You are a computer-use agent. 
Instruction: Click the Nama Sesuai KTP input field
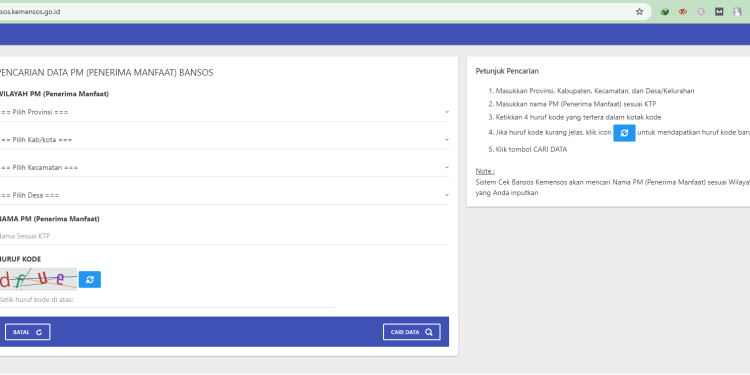(224, 236)
